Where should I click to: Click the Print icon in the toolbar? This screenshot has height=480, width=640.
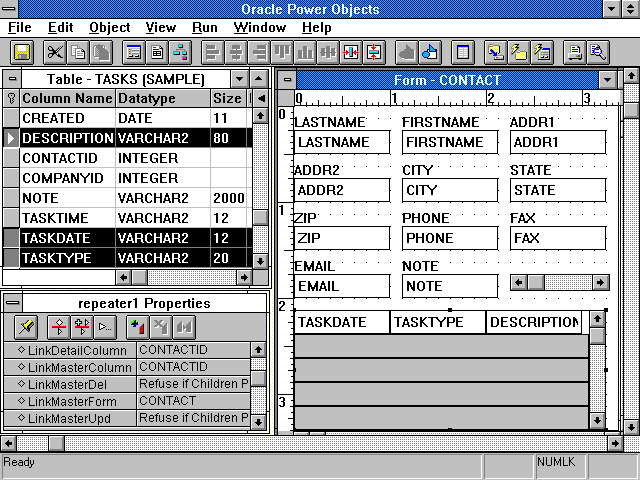[575, 52]
